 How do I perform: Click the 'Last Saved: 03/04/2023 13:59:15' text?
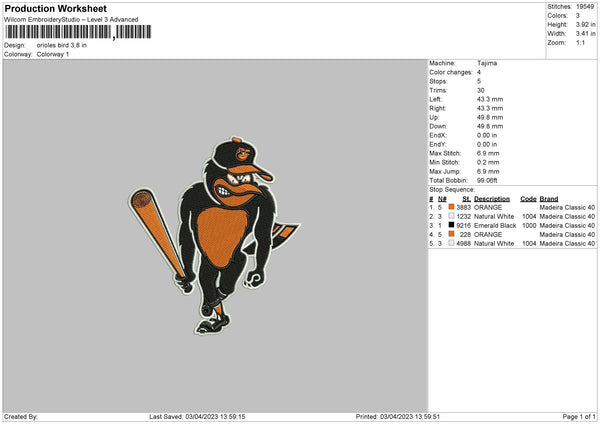[x=197, y=417]
